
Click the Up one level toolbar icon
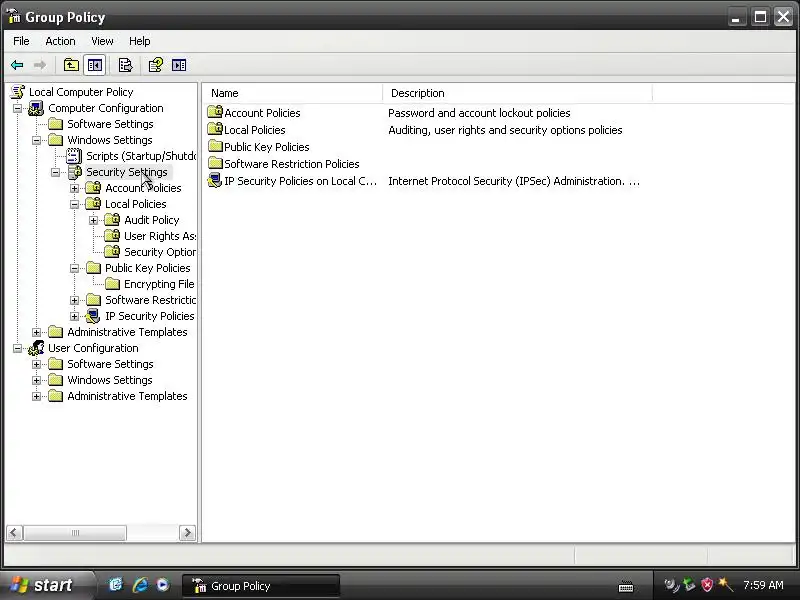[x=71, y=65]
